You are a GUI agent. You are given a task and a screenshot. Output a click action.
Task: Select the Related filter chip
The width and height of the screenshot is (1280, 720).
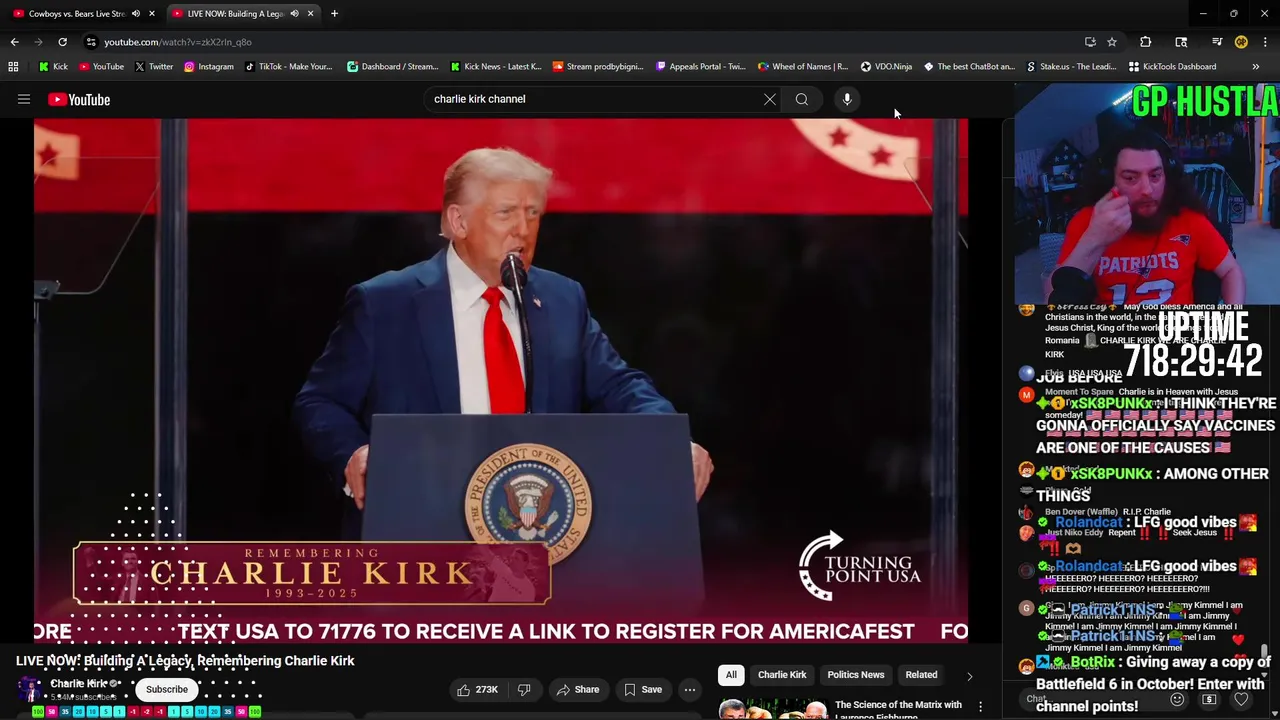[921, 675]
